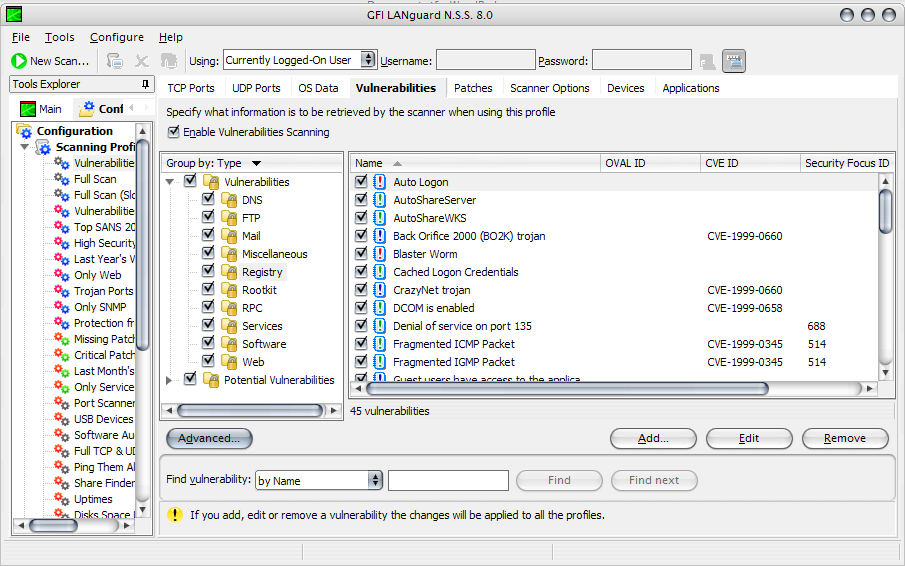The height and width of the screenshot is (566, 905).
Task: Open Find vulnerability by Name dropdown
Action: [375, 480]
